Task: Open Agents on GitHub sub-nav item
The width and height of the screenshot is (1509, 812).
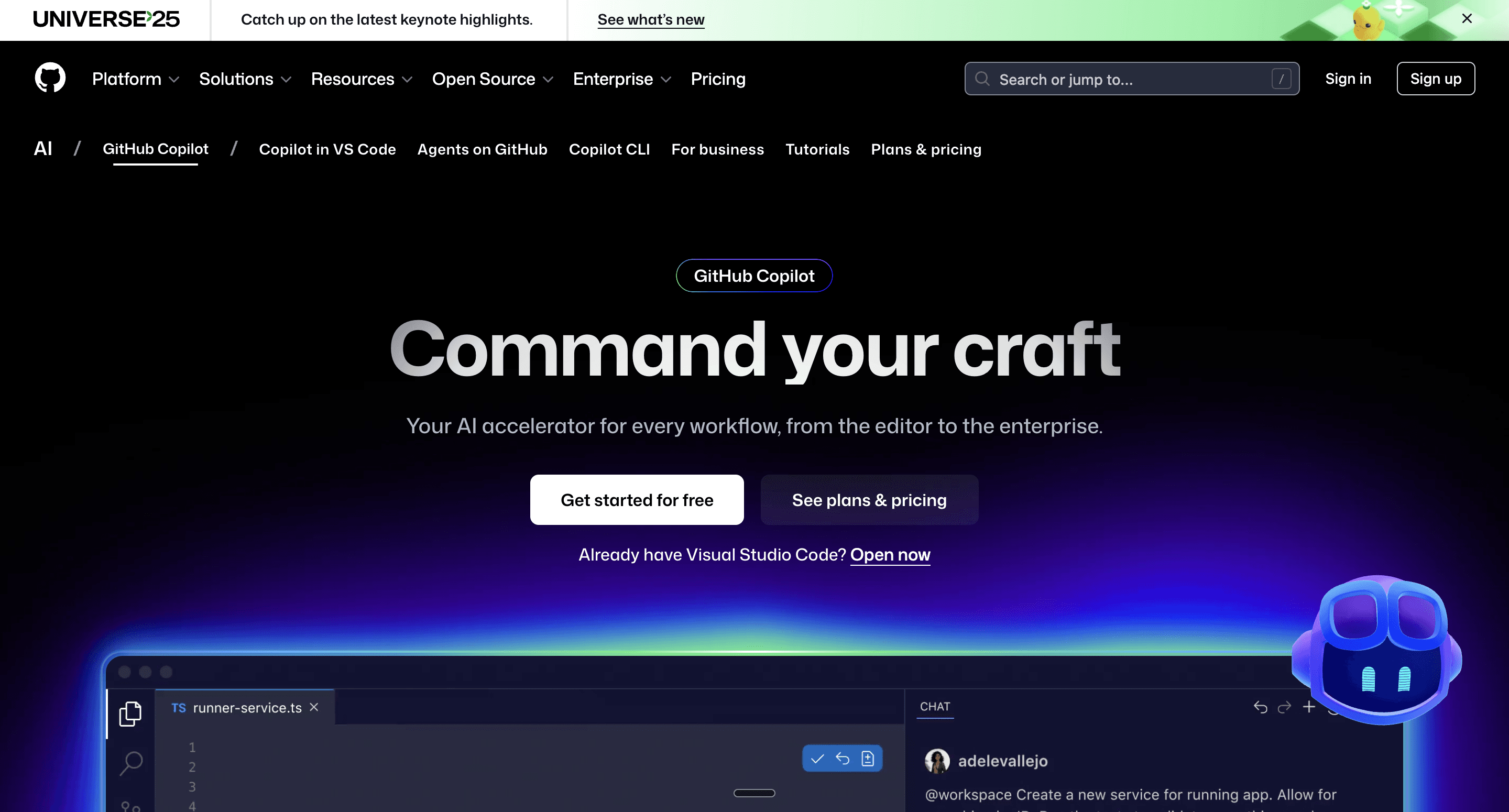Action: (482, 149)
